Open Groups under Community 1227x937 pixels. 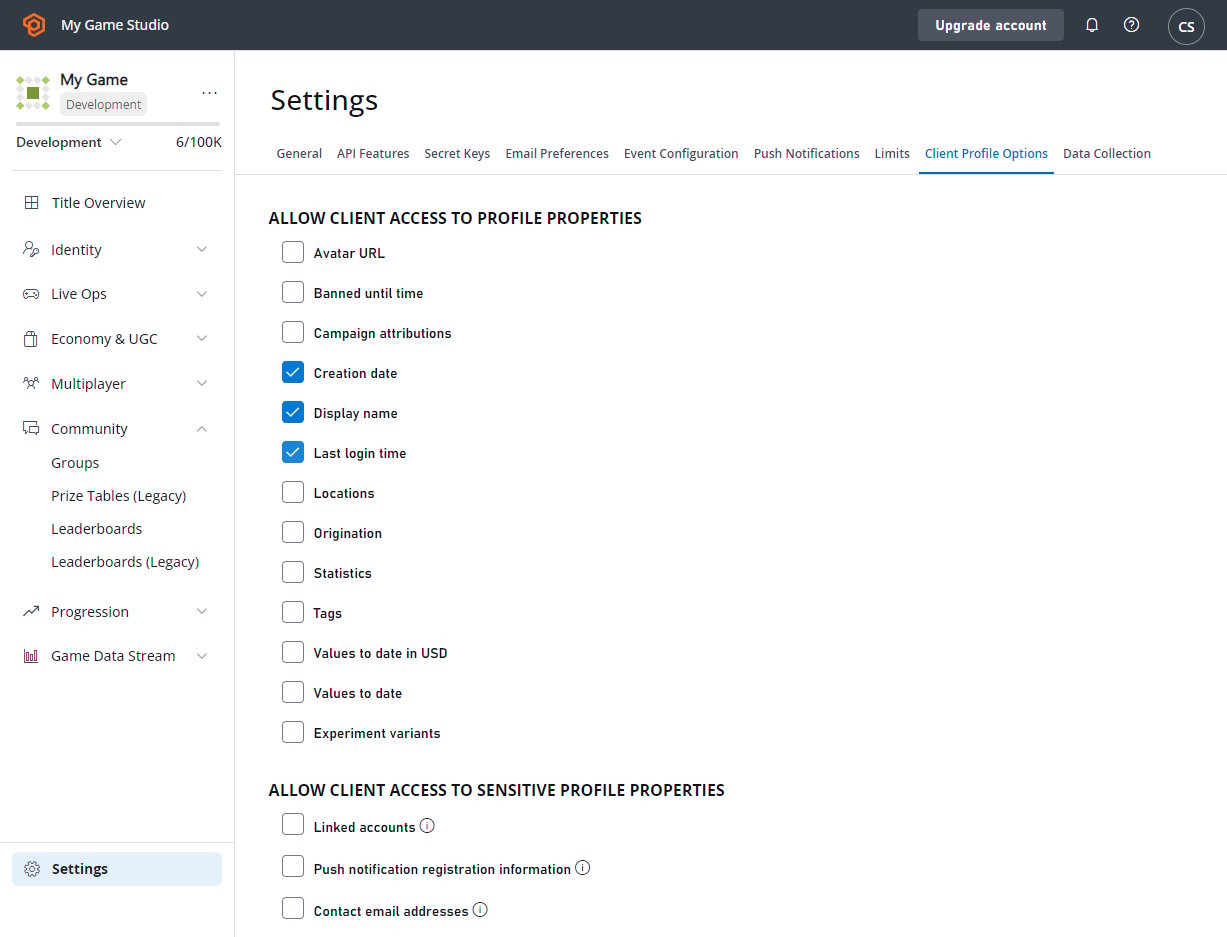coord(75,463)
